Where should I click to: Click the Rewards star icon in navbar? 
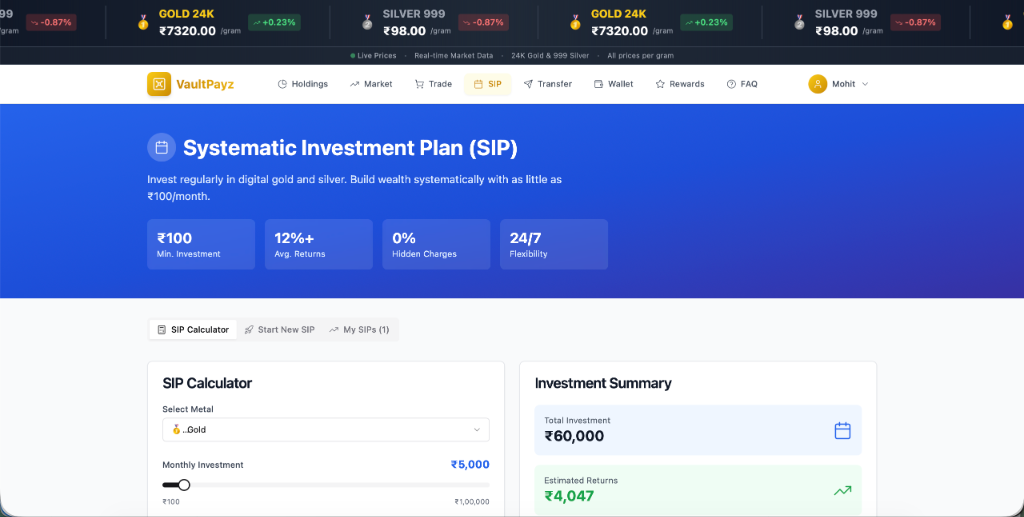pyautogui.click(x=660, y=84)
